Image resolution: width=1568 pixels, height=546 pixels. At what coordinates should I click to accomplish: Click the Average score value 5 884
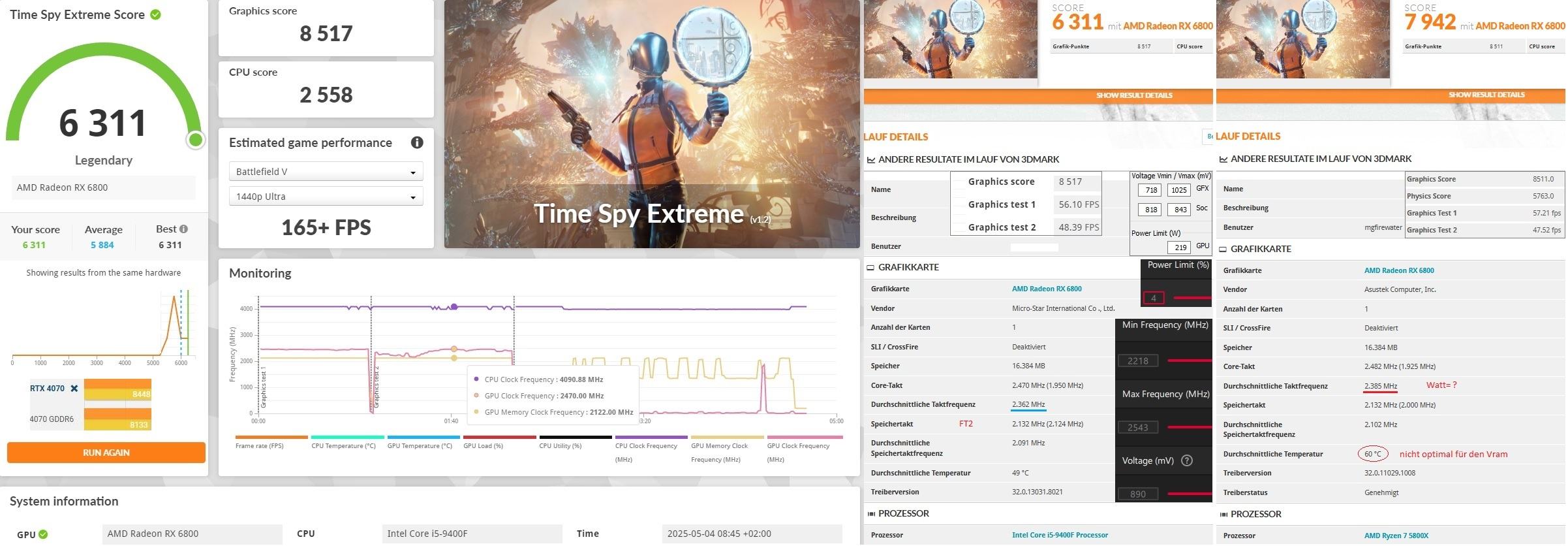pyautogui.click(x=102, y=245)
